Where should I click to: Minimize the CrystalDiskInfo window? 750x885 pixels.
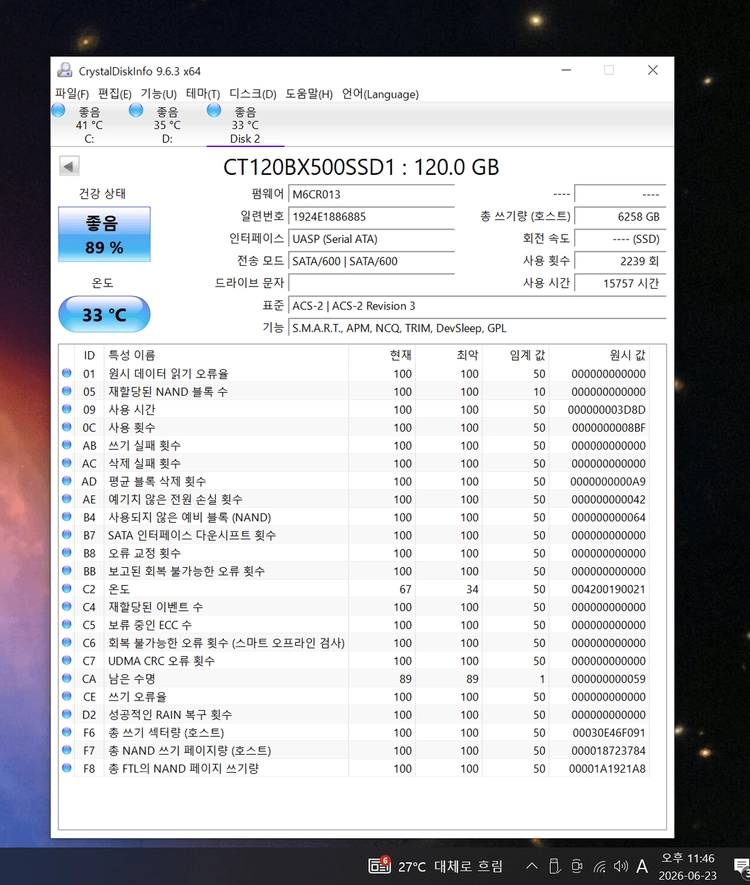click(x=567, y=70)
